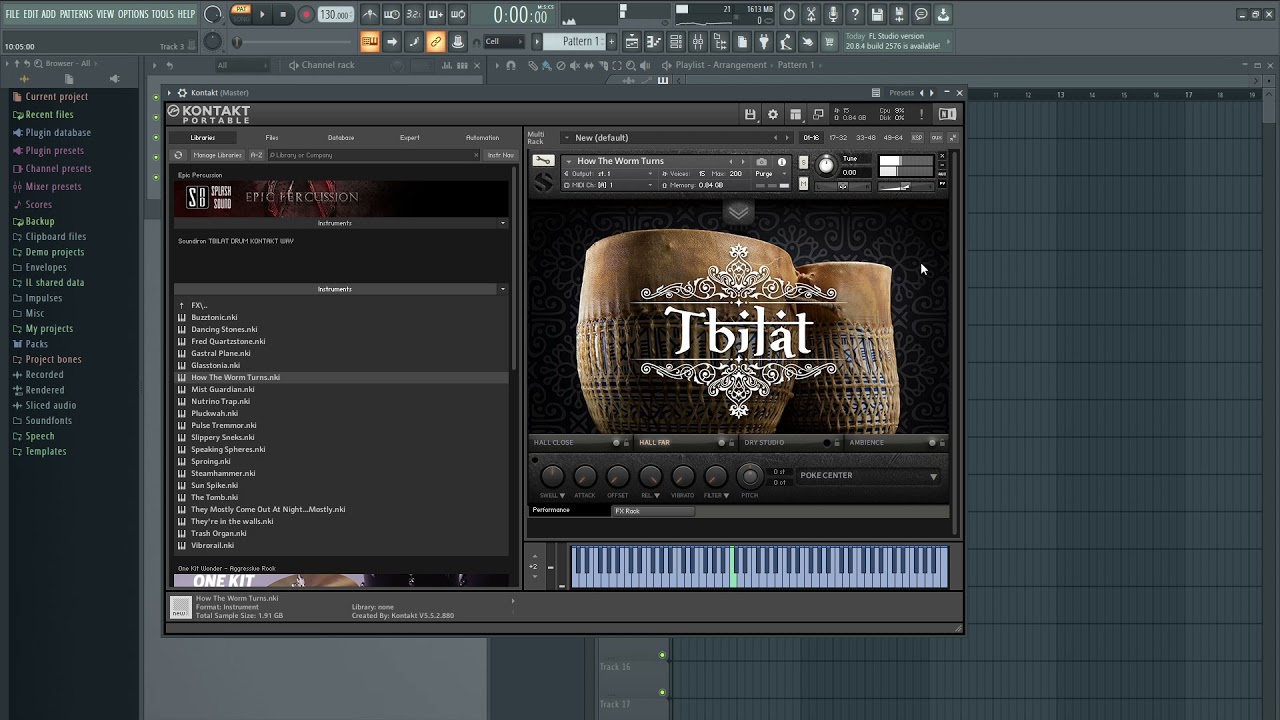Minimize rack view with arrows icon
The width and height of the screenshot is (1280, 720).
[953, 137]
